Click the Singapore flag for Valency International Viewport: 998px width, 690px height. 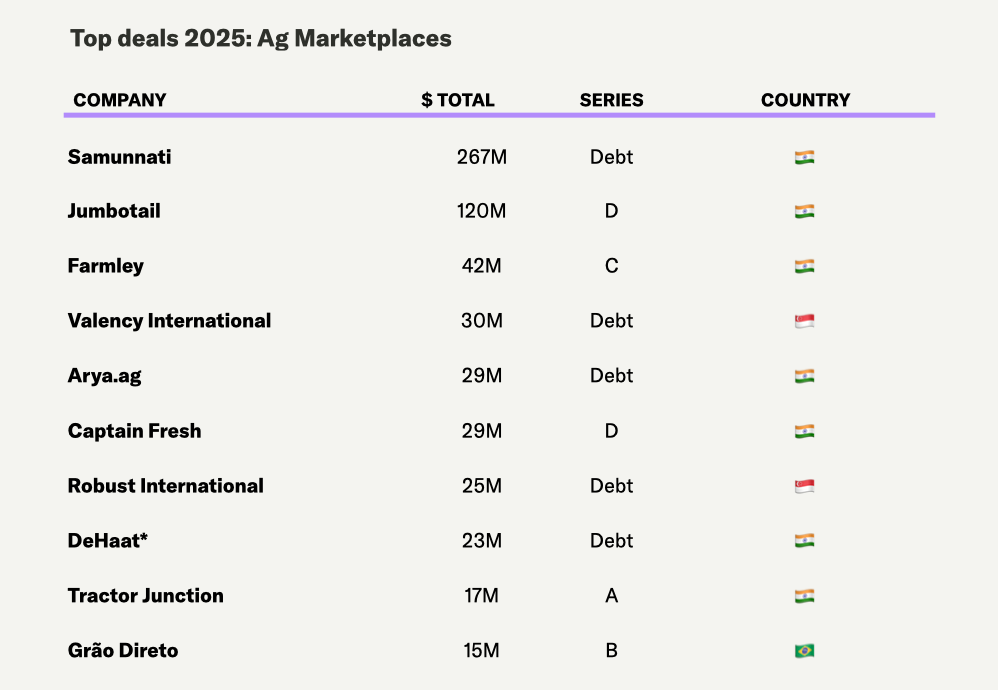tap(804, 321)
